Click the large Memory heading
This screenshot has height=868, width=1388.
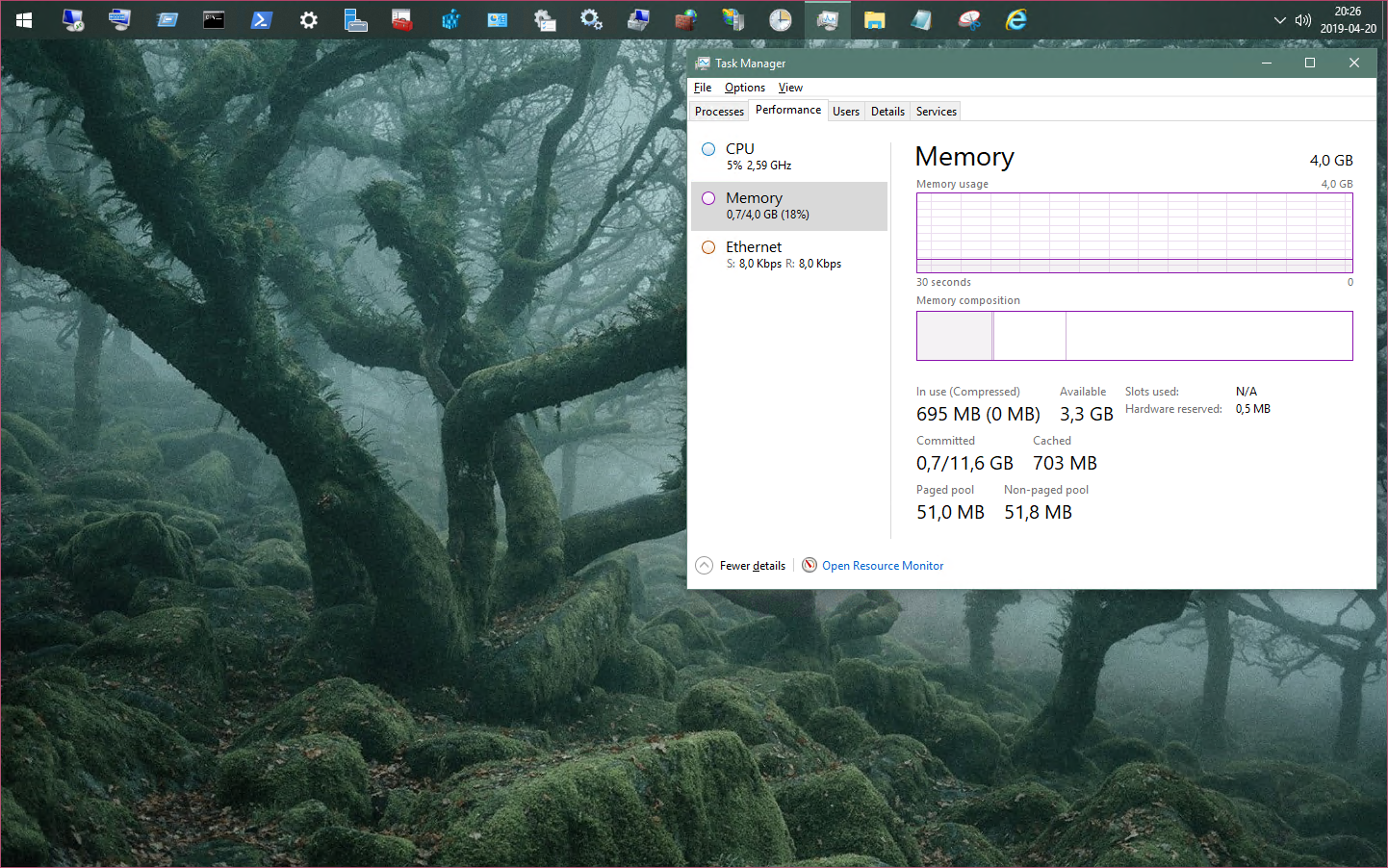964,157
